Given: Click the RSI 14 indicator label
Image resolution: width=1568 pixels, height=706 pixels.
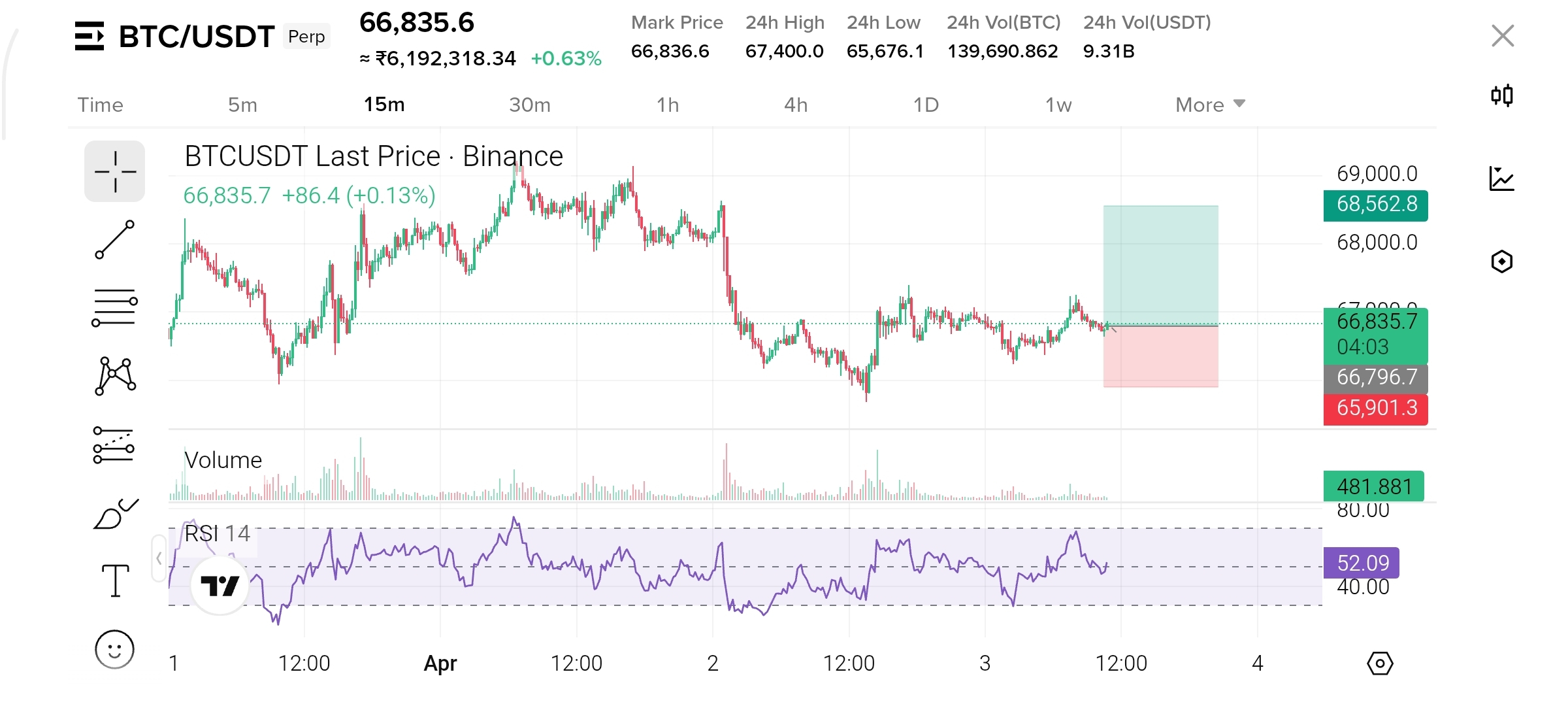Looking at the screenshot, I should (x=217, y=533).
